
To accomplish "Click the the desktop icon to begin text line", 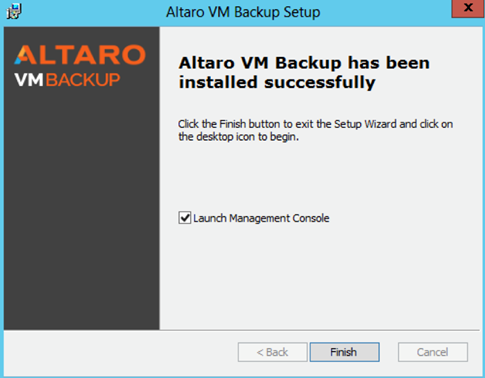I will click(238, 137).
